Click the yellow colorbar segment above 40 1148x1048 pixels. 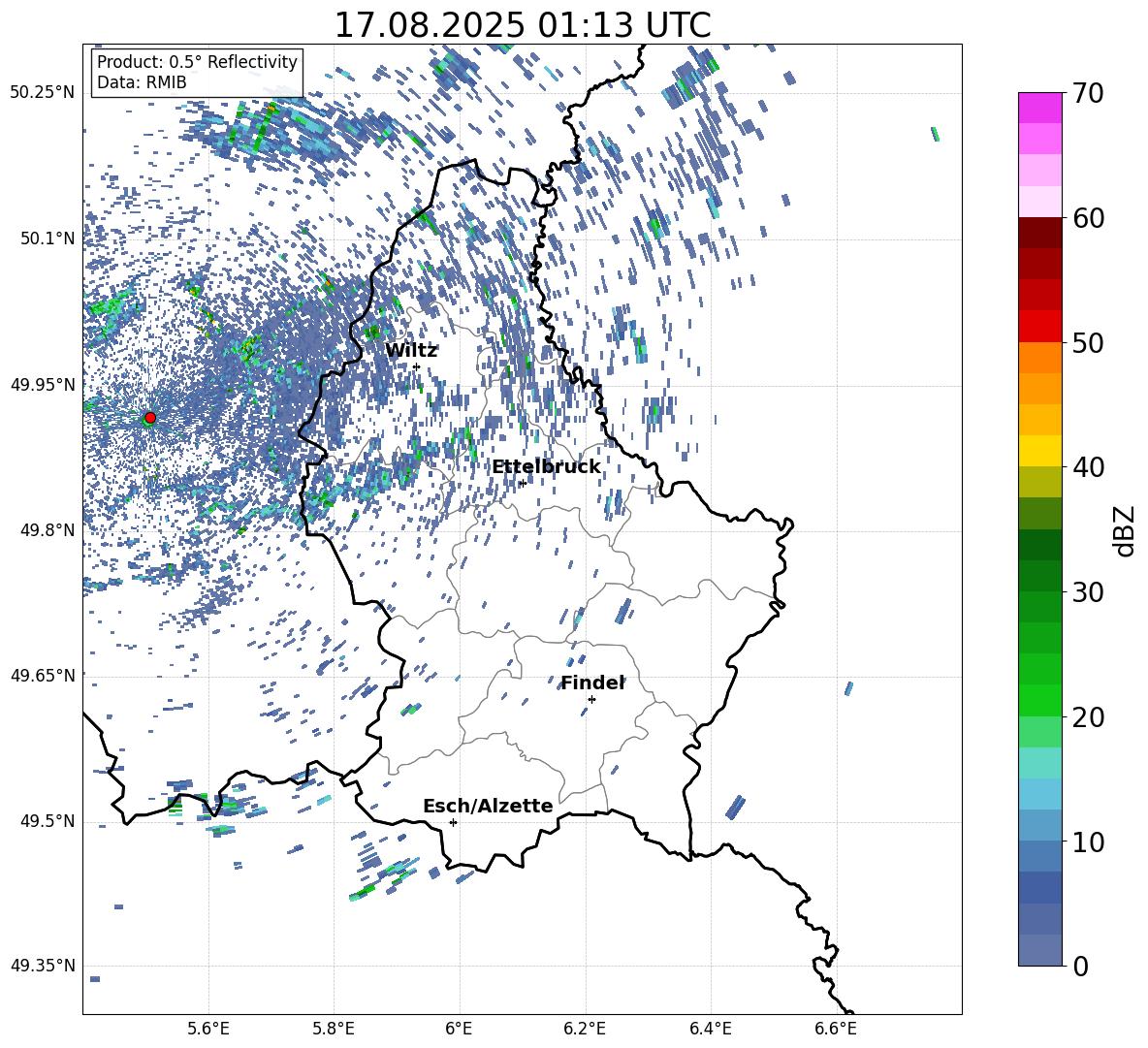1039,451
